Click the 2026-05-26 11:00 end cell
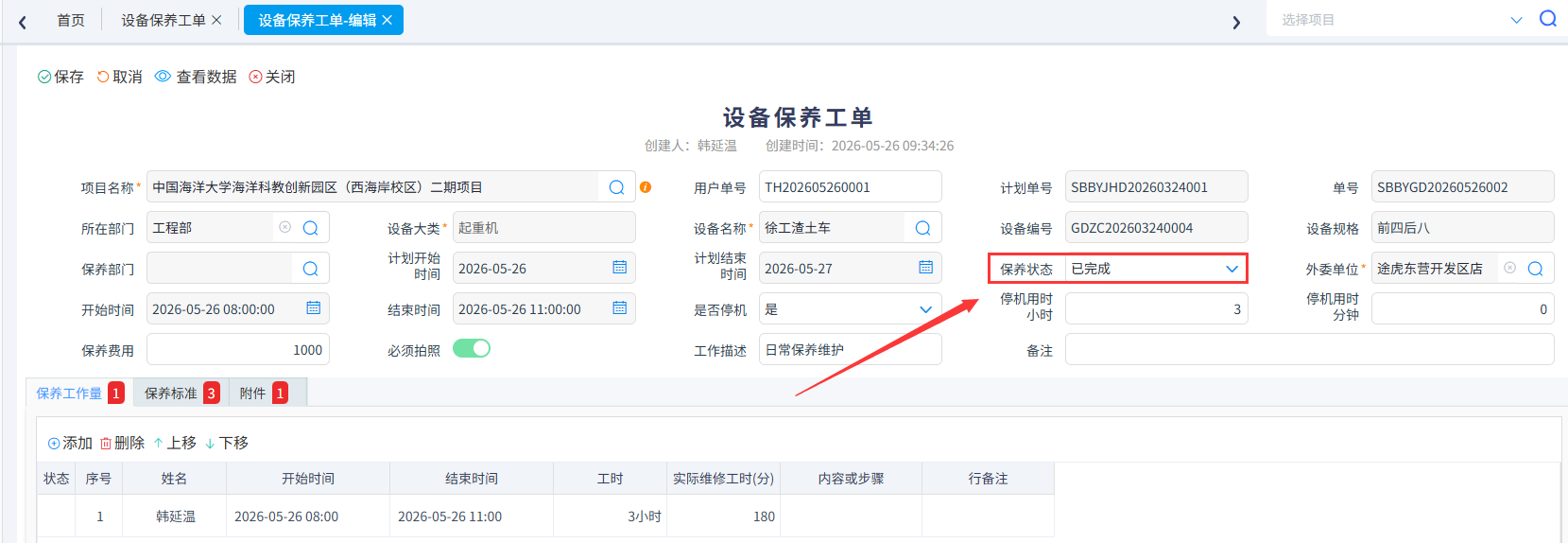 point(472,517)
